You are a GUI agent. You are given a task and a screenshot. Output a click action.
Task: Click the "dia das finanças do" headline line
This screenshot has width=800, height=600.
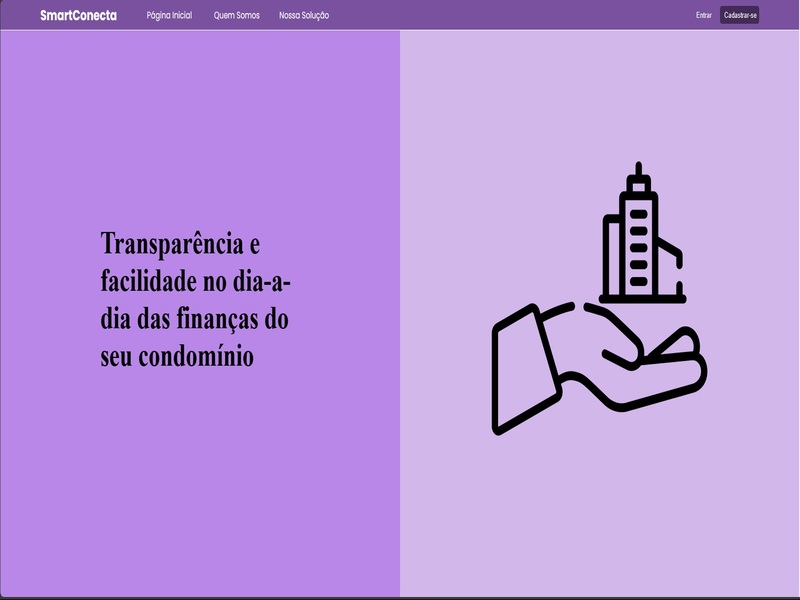pyautogui.click(x=195, y=319)
